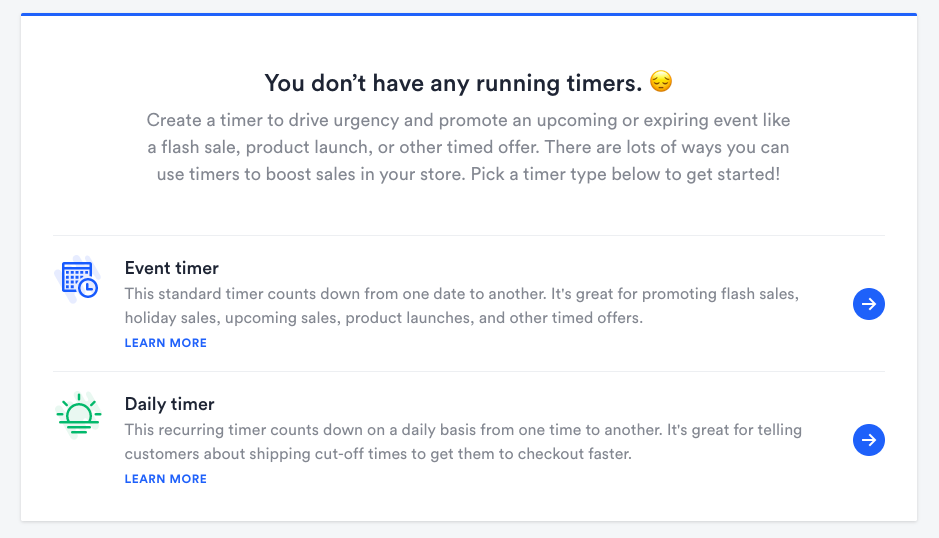Viewport: 939px width, 538px height.
Task: Open Learn More under Daily timer
Action: (x=166, y=479)
